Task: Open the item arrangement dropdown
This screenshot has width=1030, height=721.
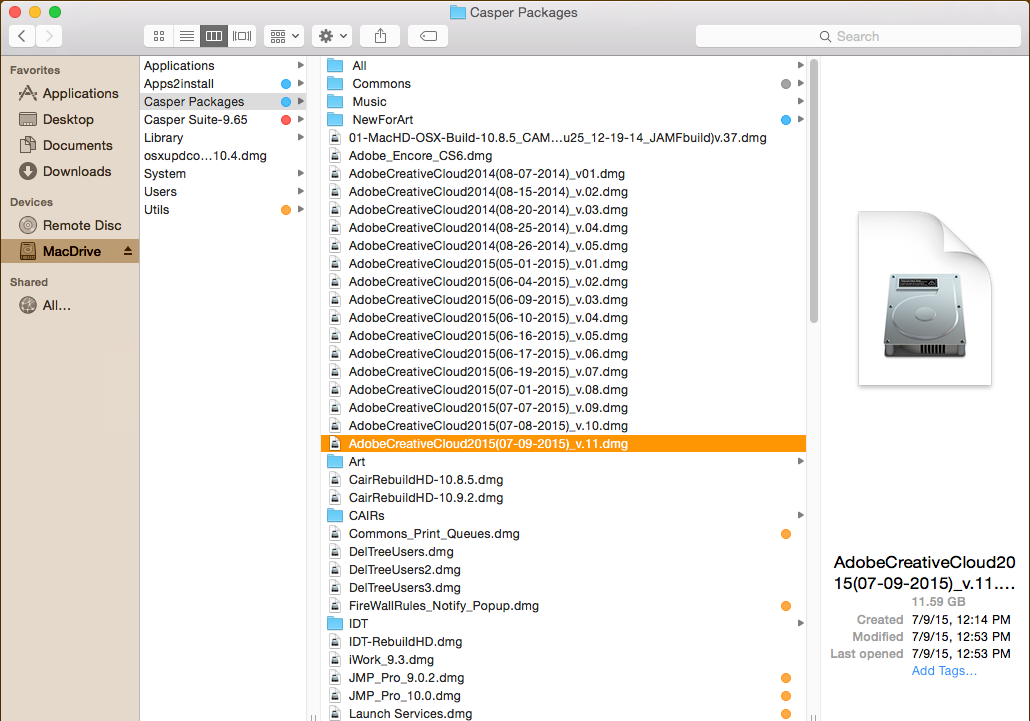Action: pos(285,36)
